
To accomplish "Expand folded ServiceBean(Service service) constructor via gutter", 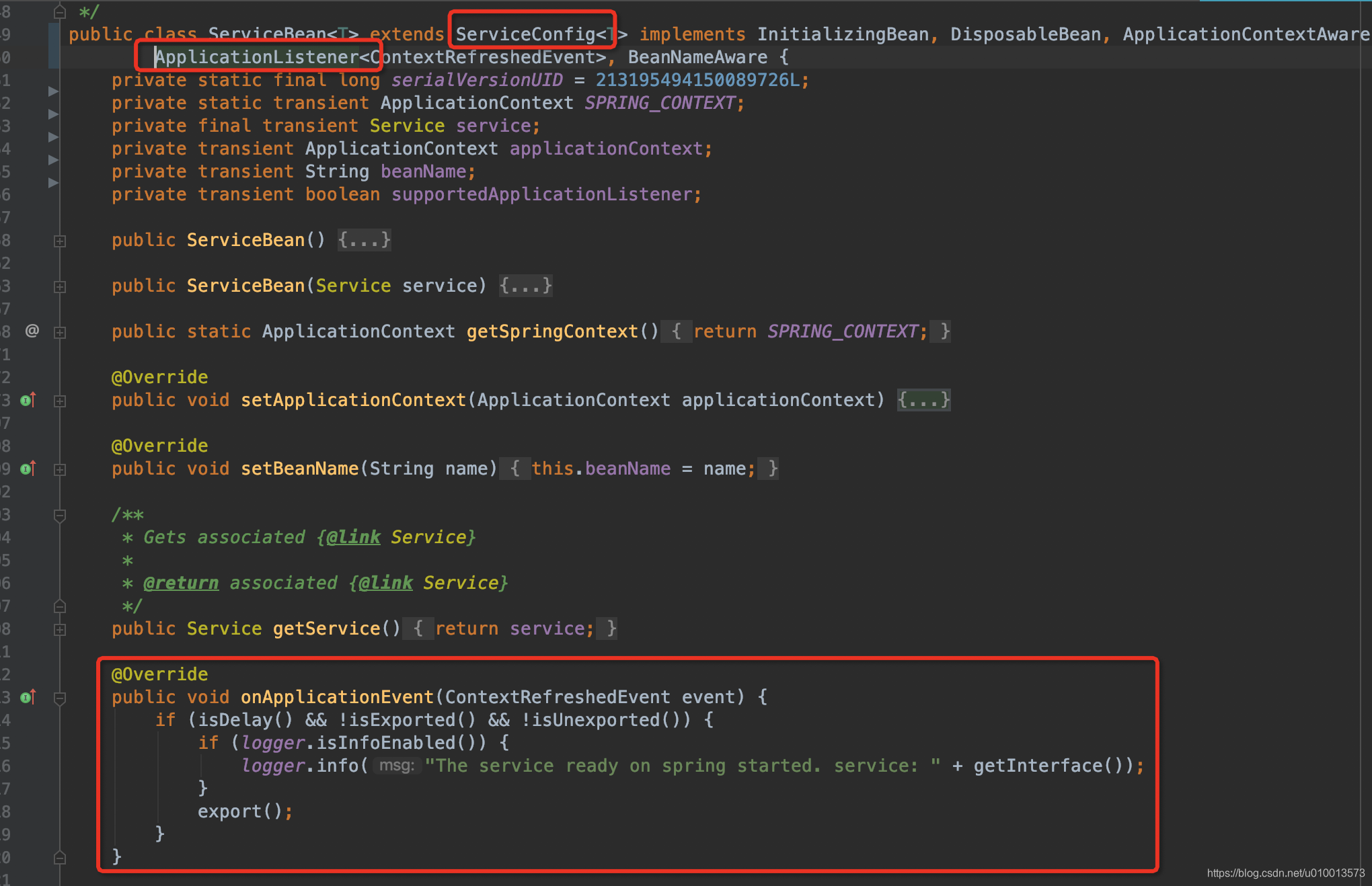I will click(60, 286).
